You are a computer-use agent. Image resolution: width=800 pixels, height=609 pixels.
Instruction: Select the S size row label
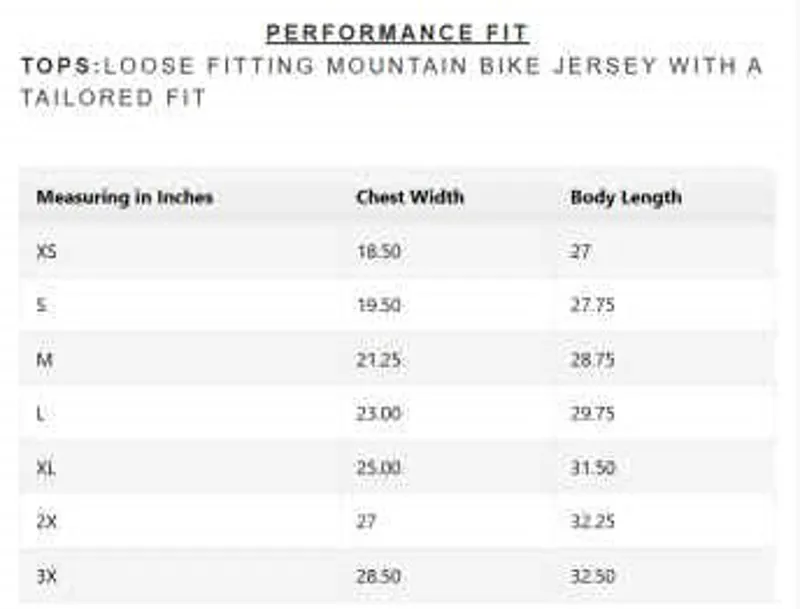41,306
